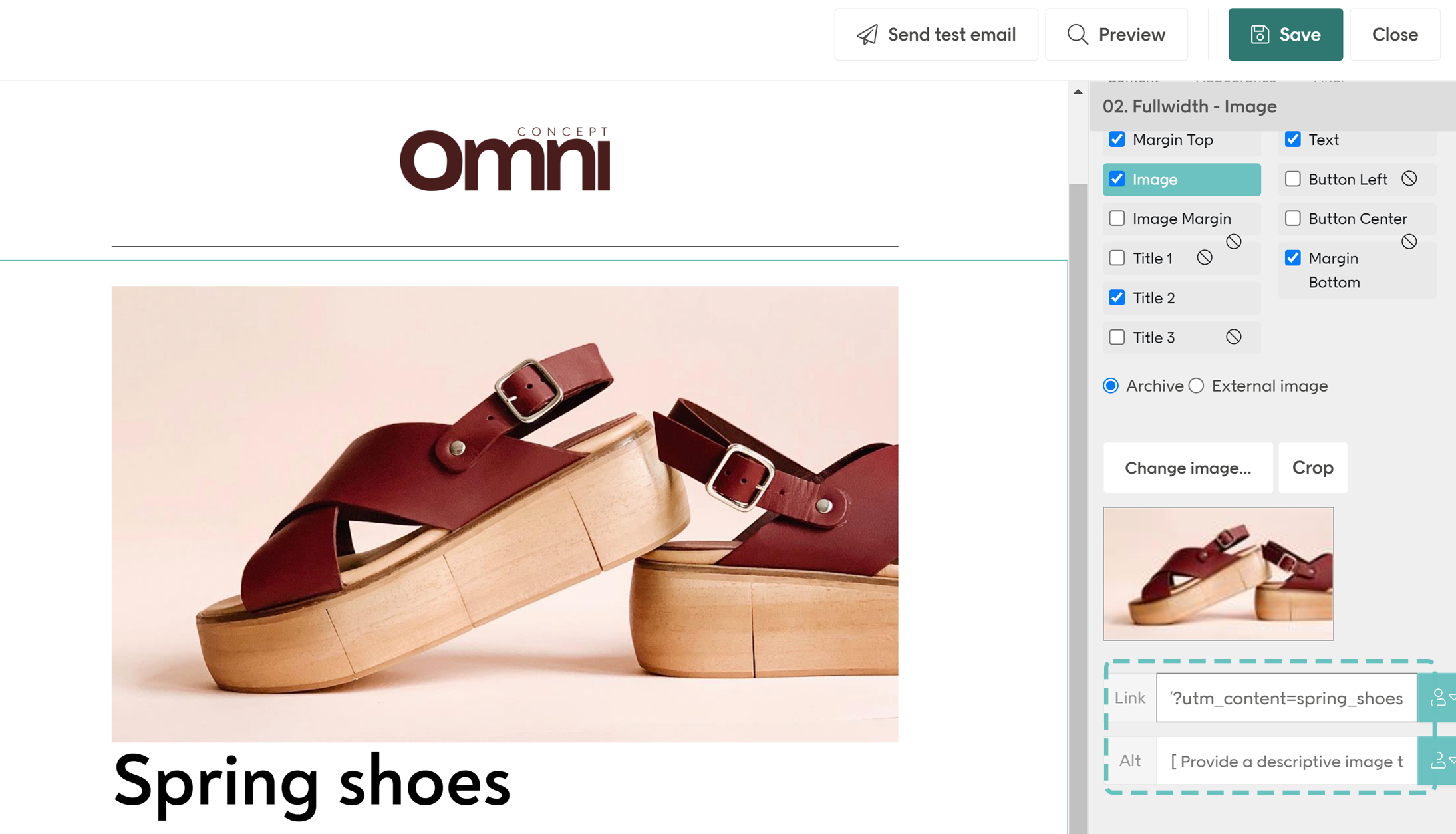Click the Alt text input field
Viewport: 1456px width, 834px height.
[x=1286, y=760]
